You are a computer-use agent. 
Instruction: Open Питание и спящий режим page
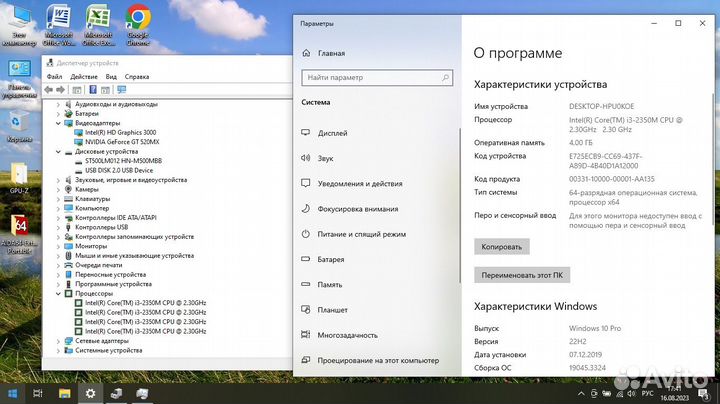(362, 234)
